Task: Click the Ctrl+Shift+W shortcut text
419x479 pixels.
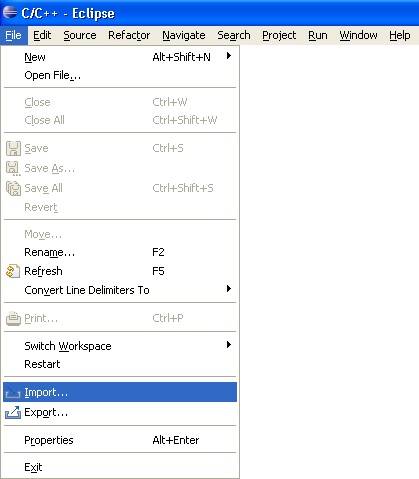Action: coord(185,120)
